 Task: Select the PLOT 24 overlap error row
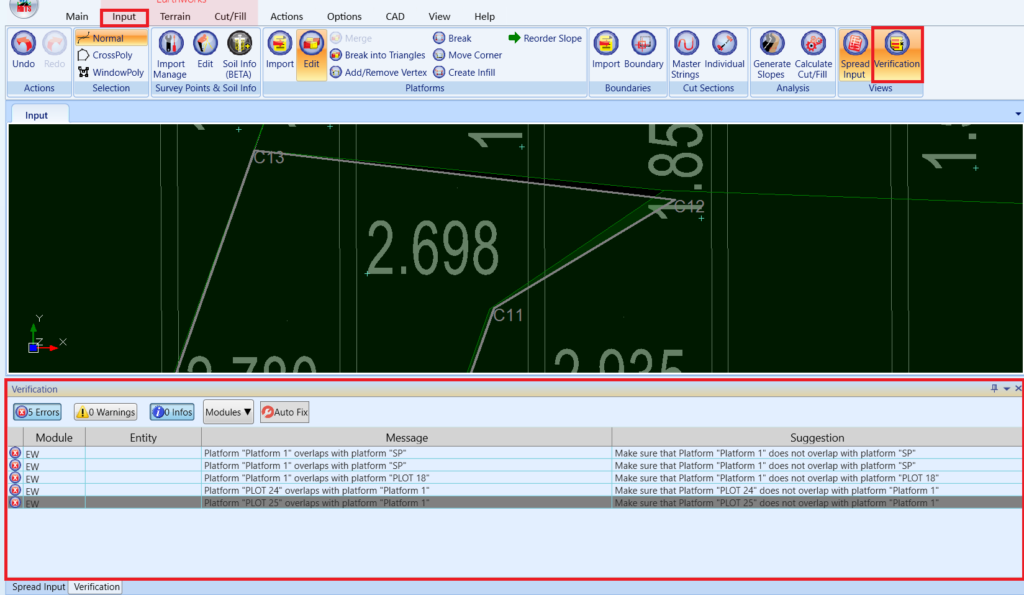[x=515, y=490]
